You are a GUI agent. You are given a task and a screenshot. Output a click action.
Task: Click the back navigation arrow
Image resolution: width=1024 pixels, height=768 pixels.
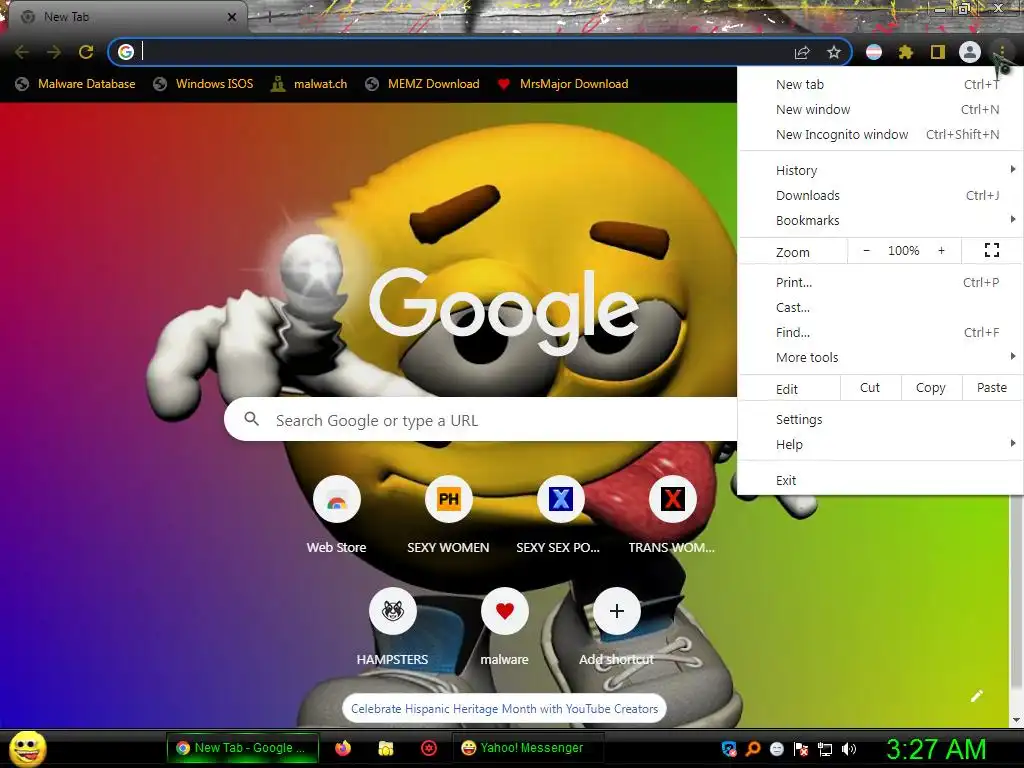pyautogui.click(x=22, y=52)
